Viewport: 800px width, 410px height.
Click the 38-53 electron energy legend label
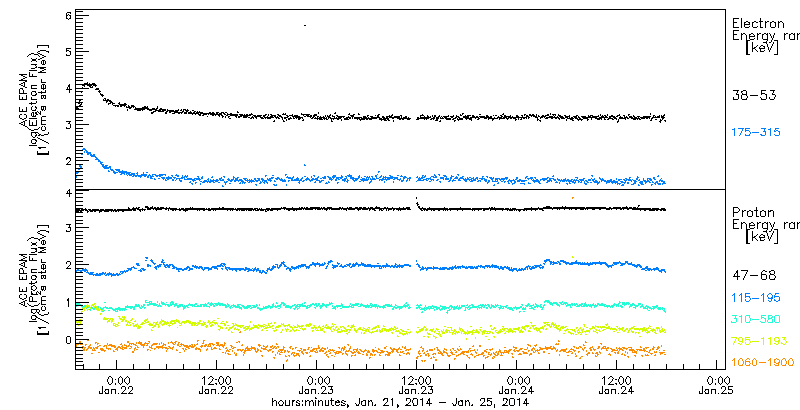754,95
